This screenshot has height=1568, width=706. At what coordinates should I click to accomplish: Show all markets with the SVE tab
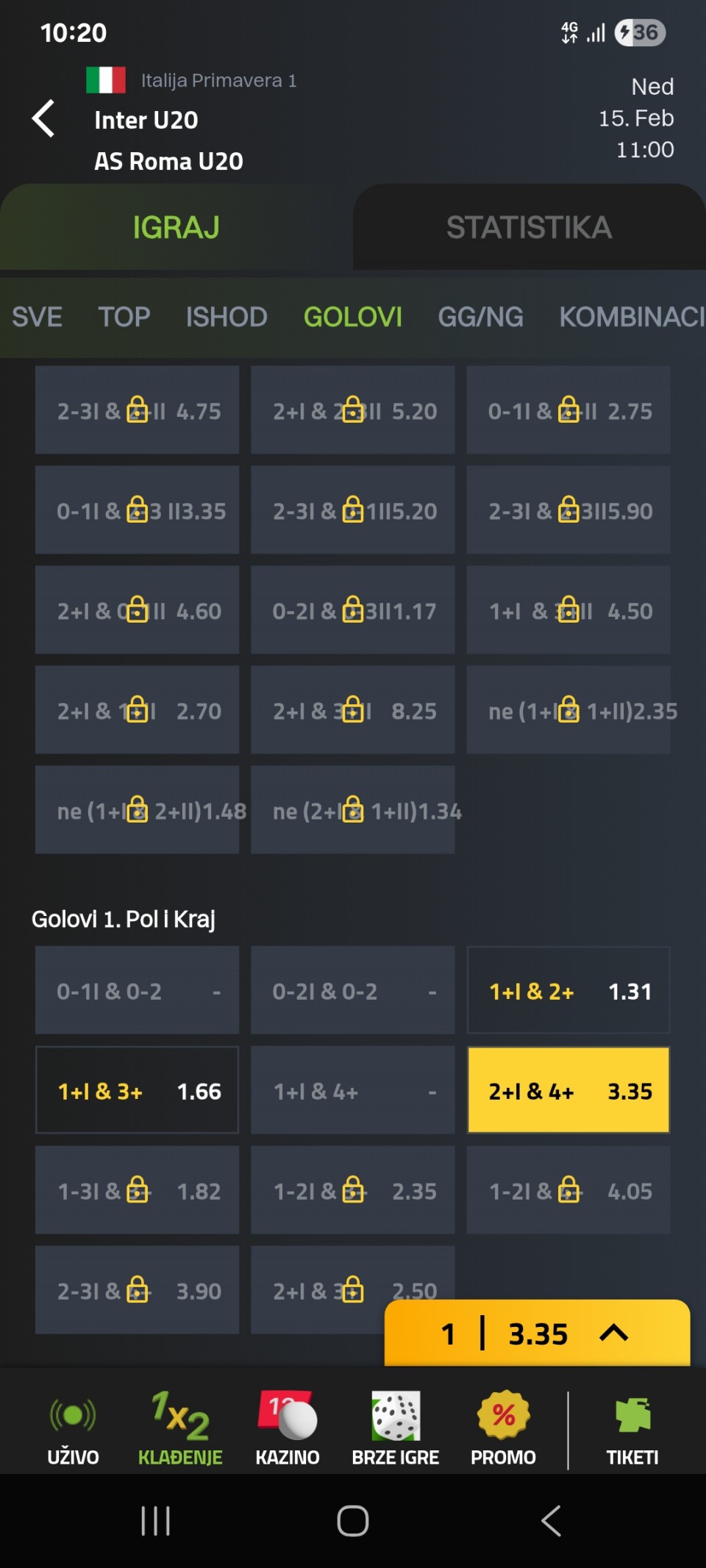37,318
